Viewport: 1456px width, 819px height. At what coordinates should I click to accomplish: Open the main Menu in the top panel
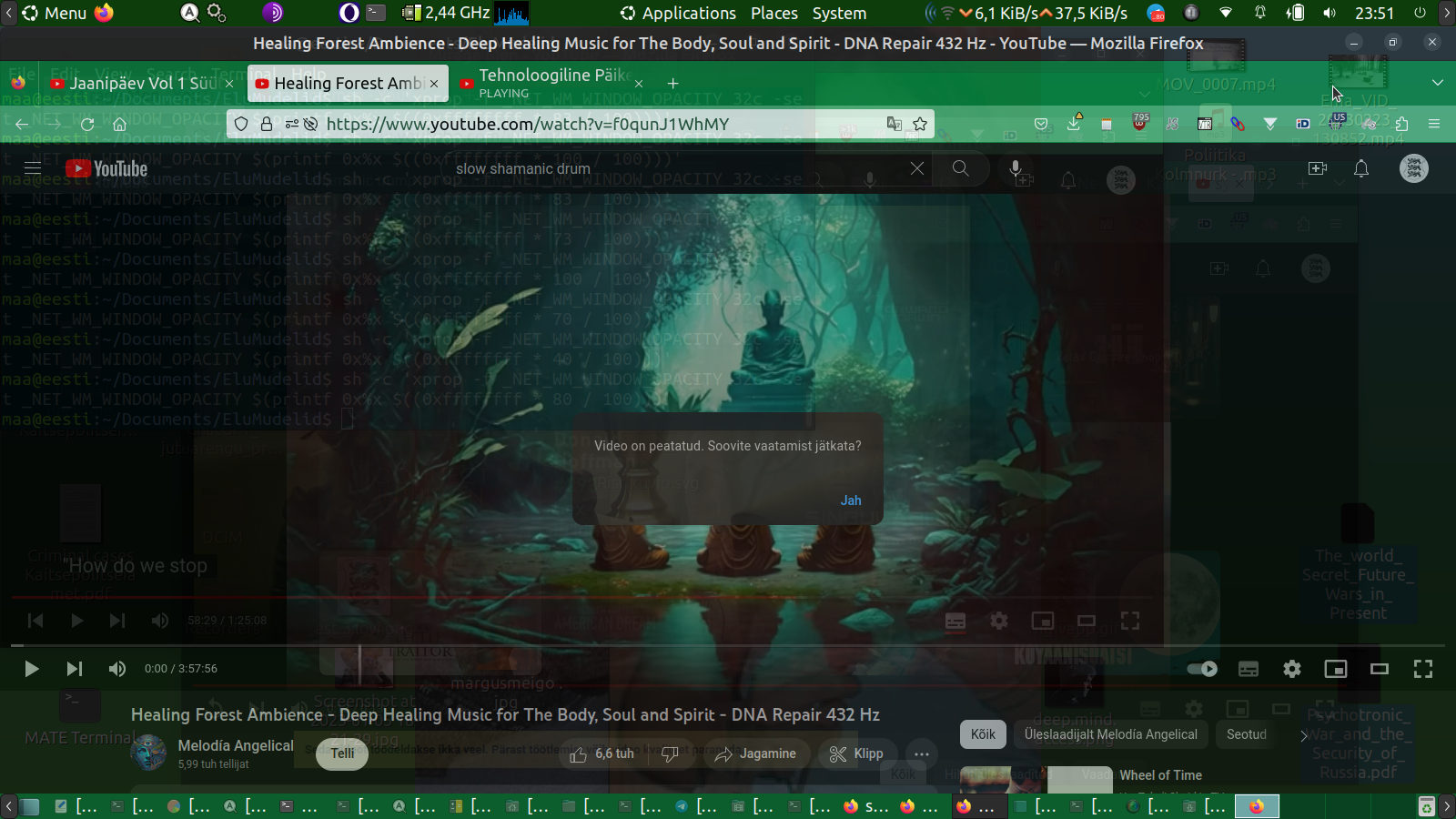click(55, 13)
